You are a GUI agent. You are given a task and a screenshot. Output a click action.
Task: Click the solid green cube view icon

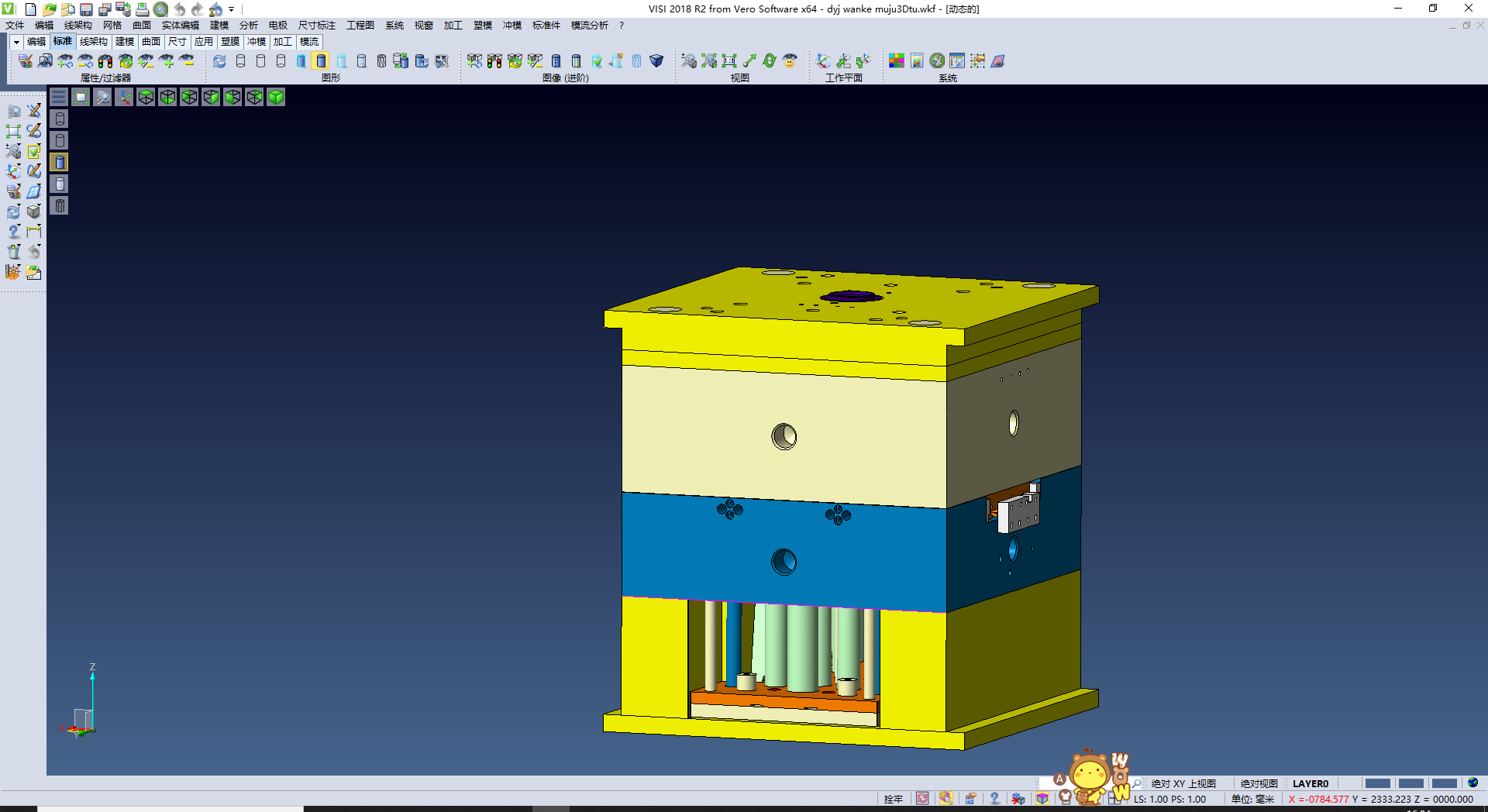276,97
